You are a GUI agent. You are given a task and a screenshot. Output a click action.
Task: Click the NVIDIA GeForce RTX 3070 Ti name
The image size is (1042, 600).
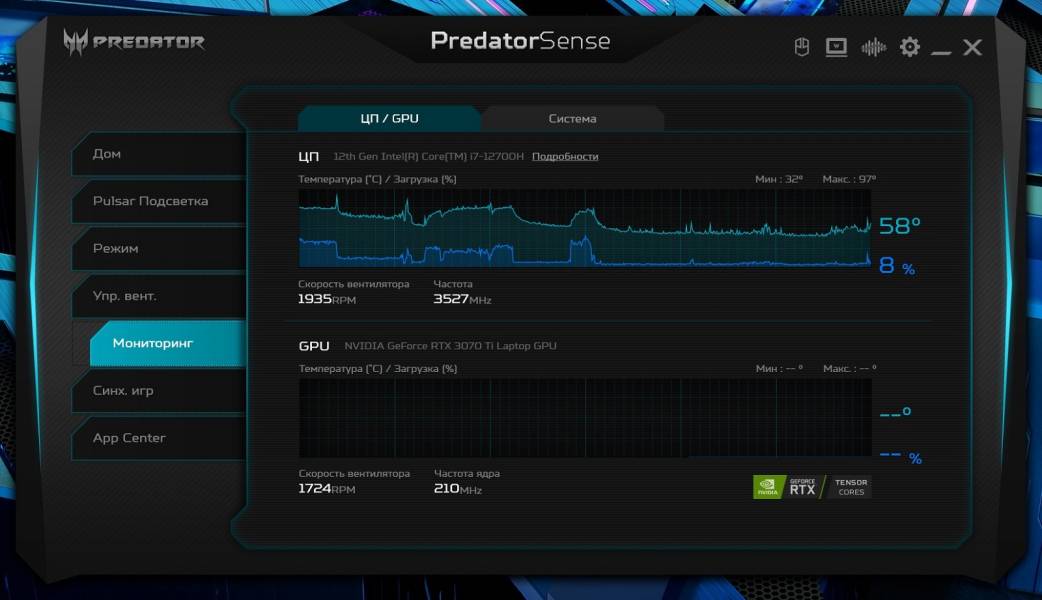pos(451,346)
